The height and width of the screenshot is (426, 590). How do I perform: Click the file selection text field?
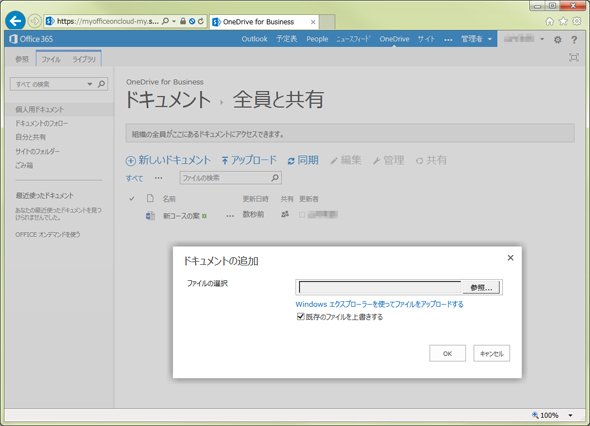click(x=380, y=288)
